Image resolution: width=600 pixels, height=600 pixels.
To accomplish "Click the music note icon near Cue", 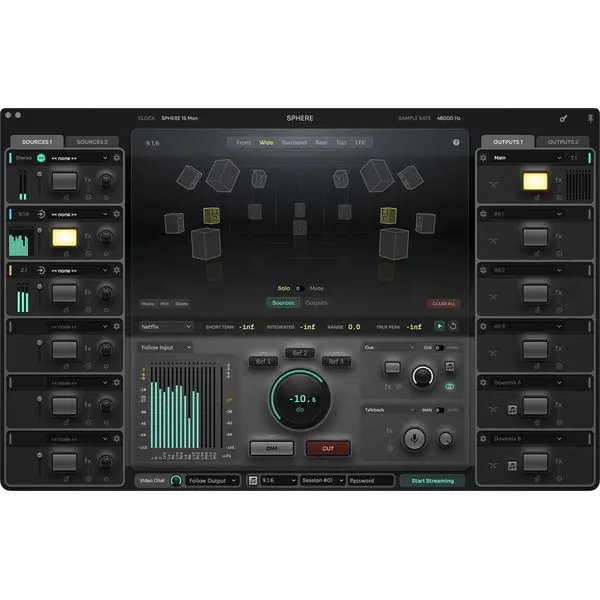I will tap(450, 367).
